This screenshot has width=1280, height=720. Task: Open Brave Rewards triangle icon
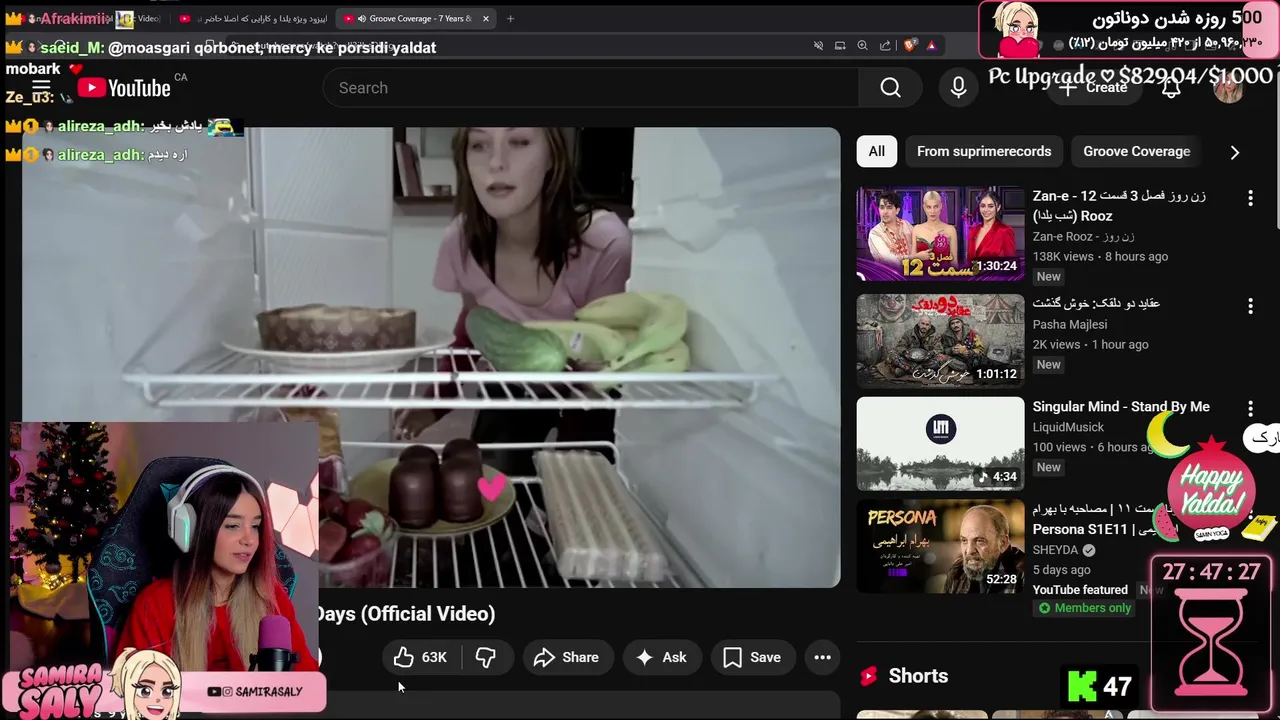931,45
